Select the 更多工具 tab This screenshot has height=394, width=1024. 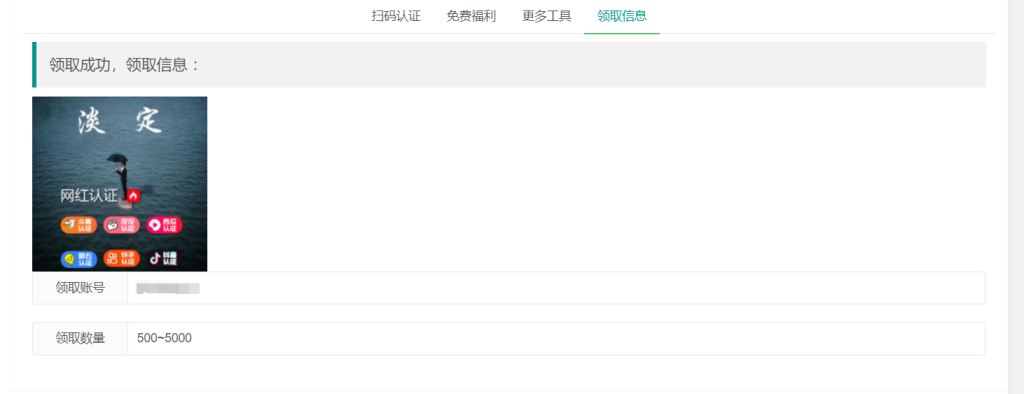click(x=547, y=16)
